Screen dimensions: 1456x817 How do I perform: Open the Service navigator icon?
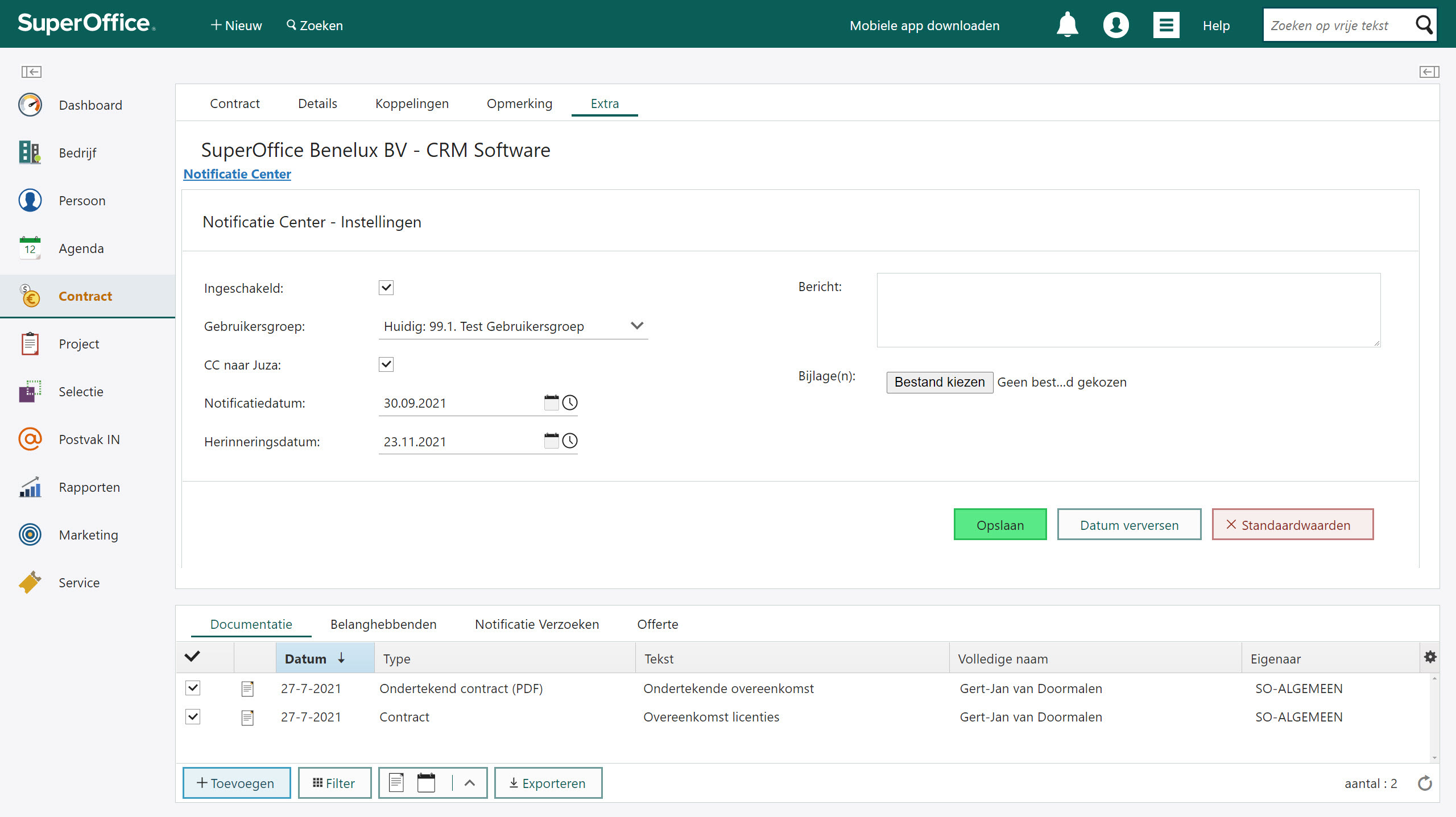click(30, 582)
